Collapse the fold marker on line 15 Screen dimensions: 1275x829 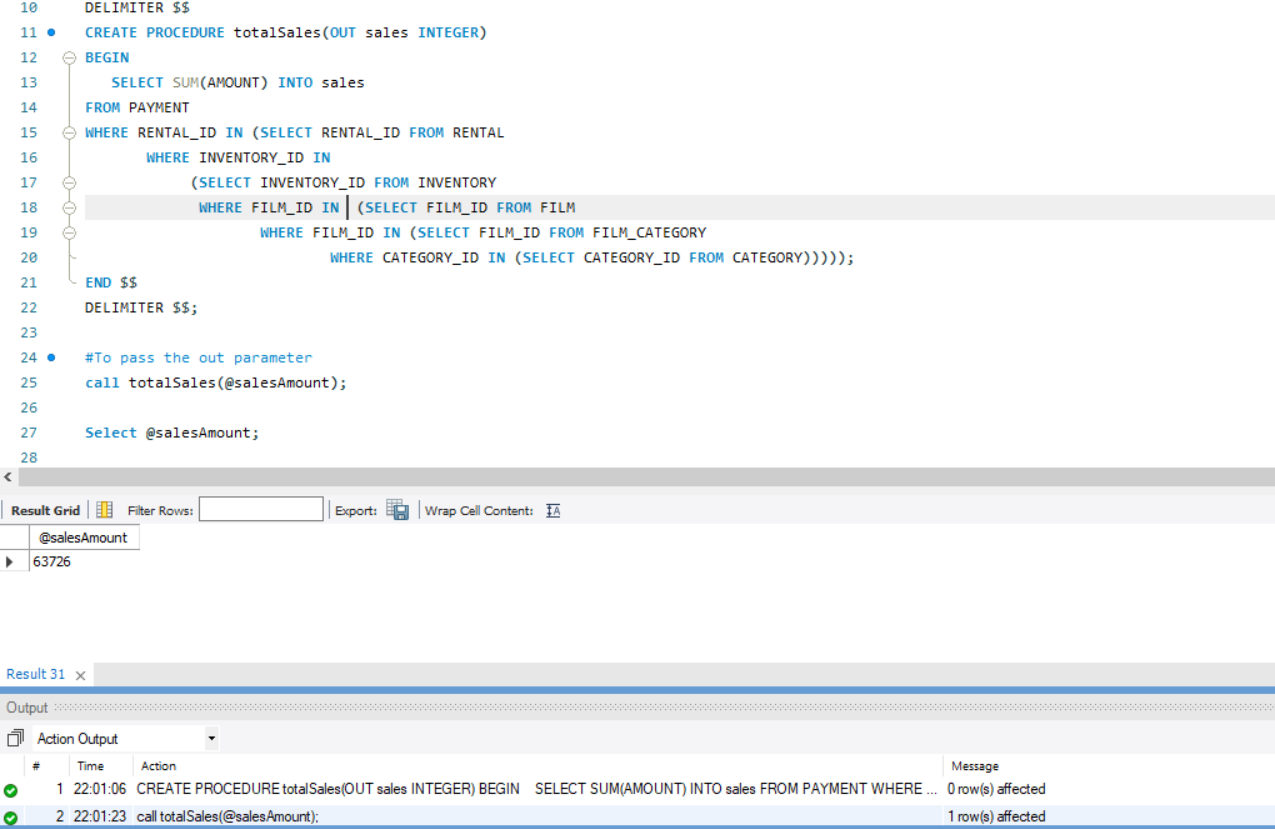(x=69, y=133)
